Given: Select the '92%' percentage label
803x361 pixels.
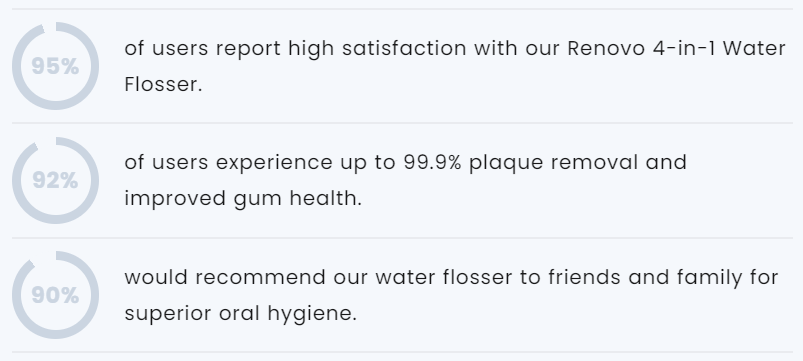Looking at the screenshot, I should coord(55,180).
